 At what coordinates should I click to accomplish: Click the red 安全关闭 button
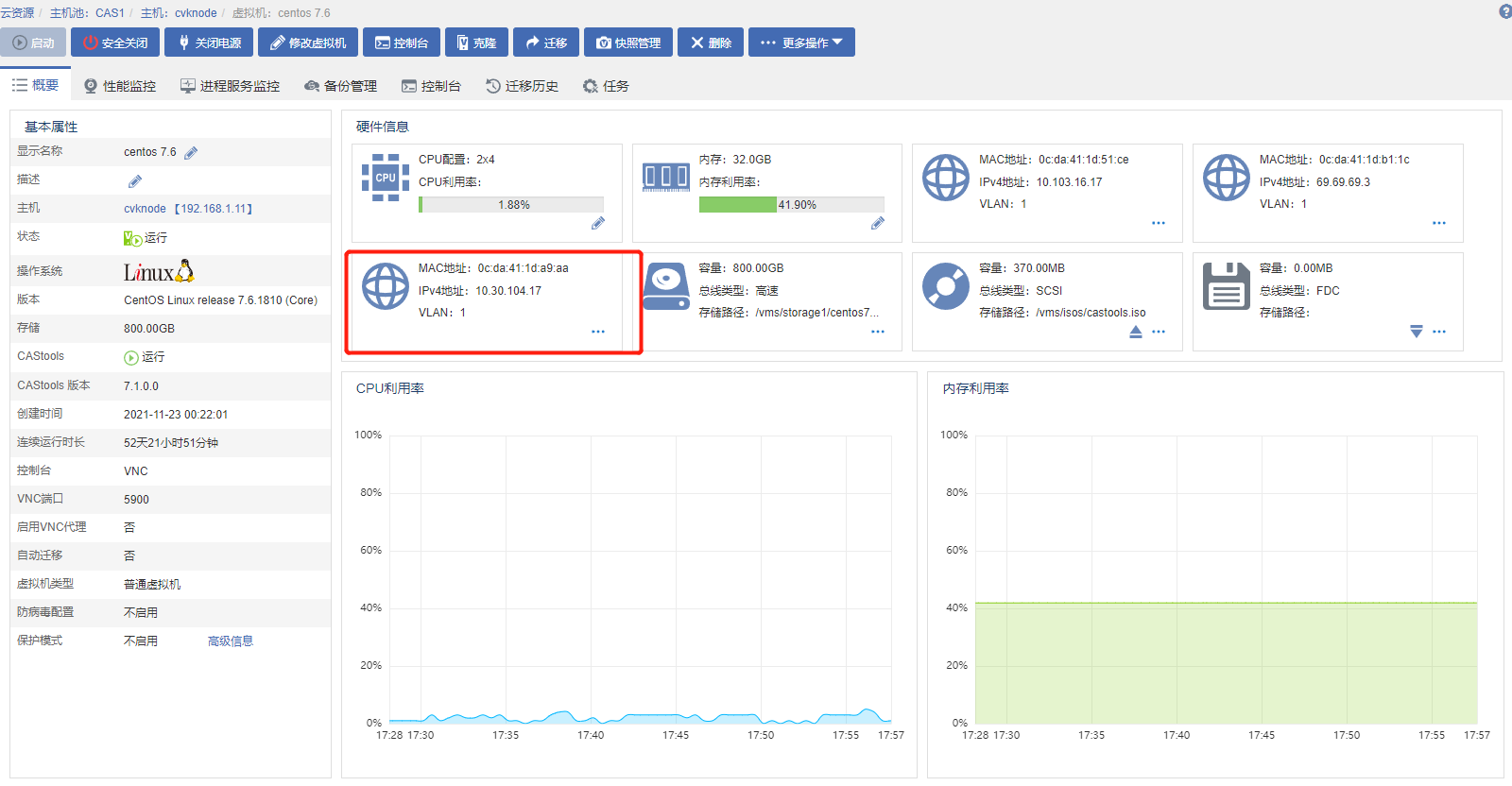pos(115,43)
